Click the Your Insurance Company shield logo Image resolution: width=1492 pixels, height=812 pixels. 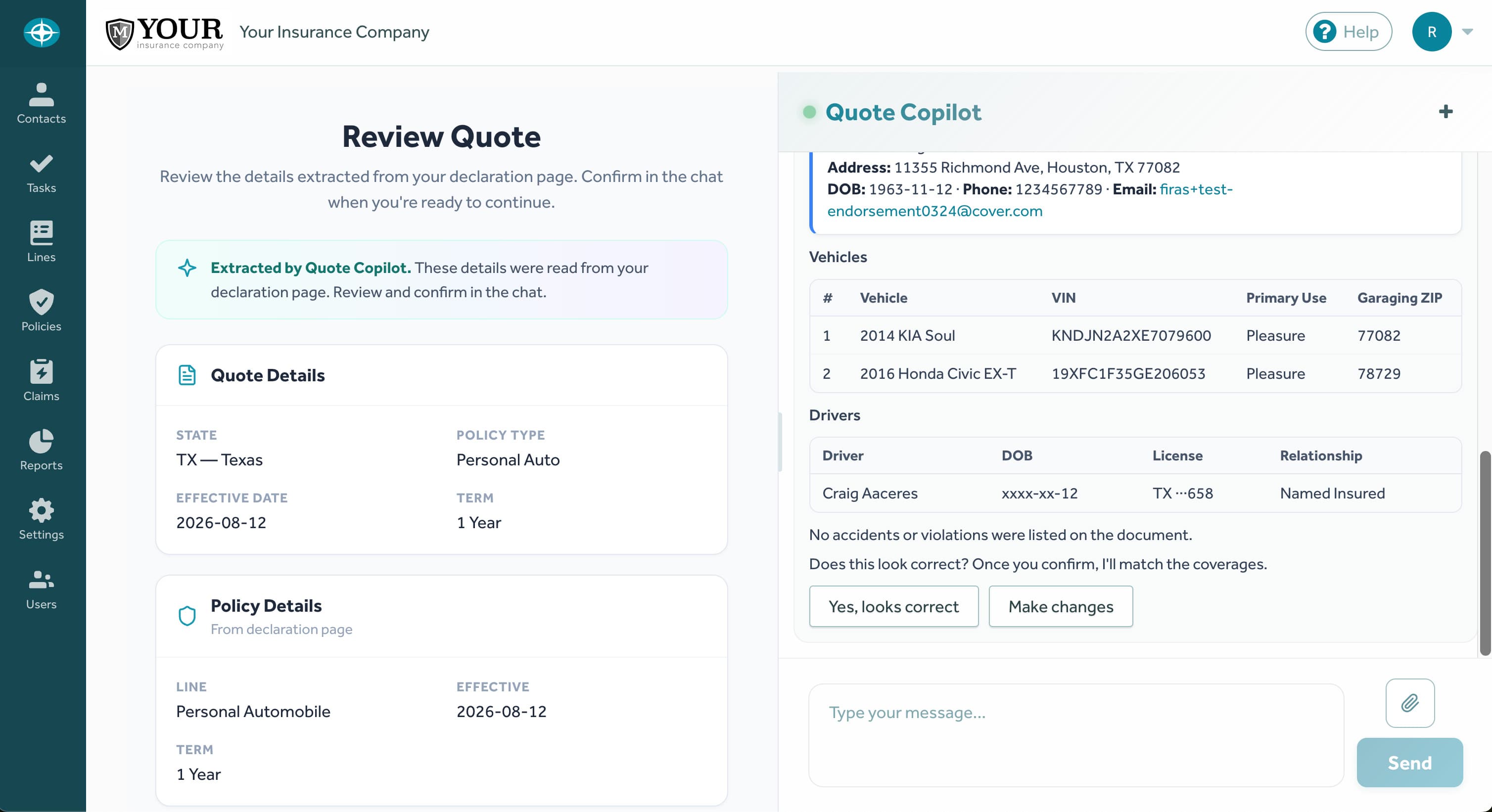click(120, 34)
